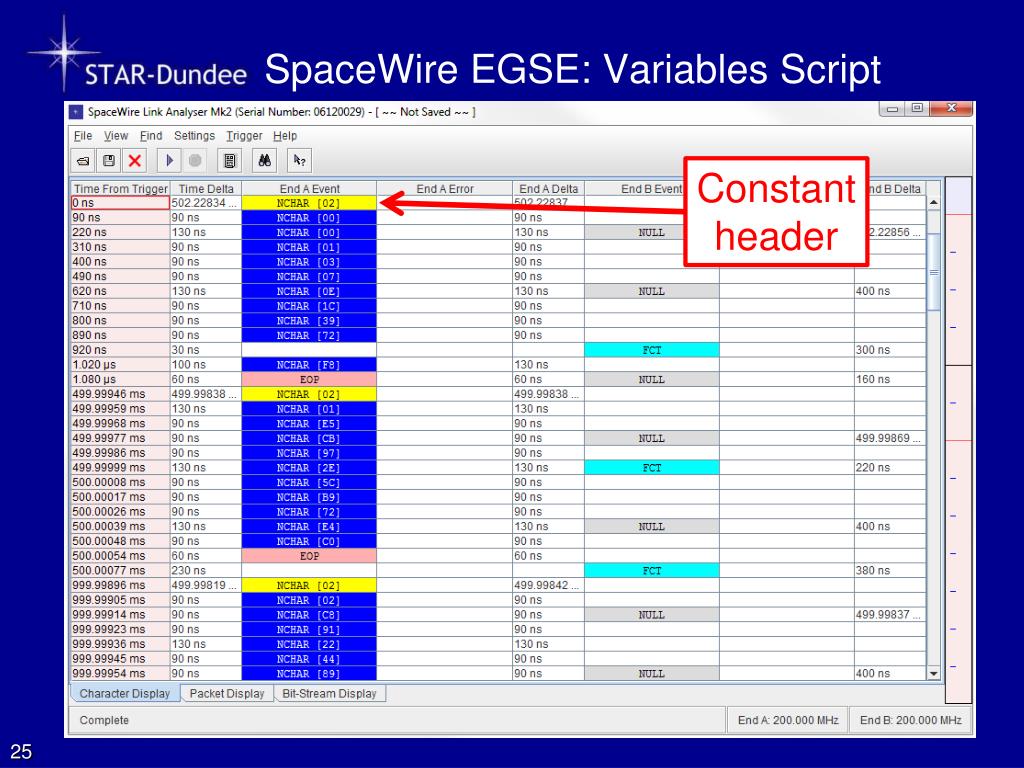
Task: Click the End A Error column header
Action: click(445, 189)
